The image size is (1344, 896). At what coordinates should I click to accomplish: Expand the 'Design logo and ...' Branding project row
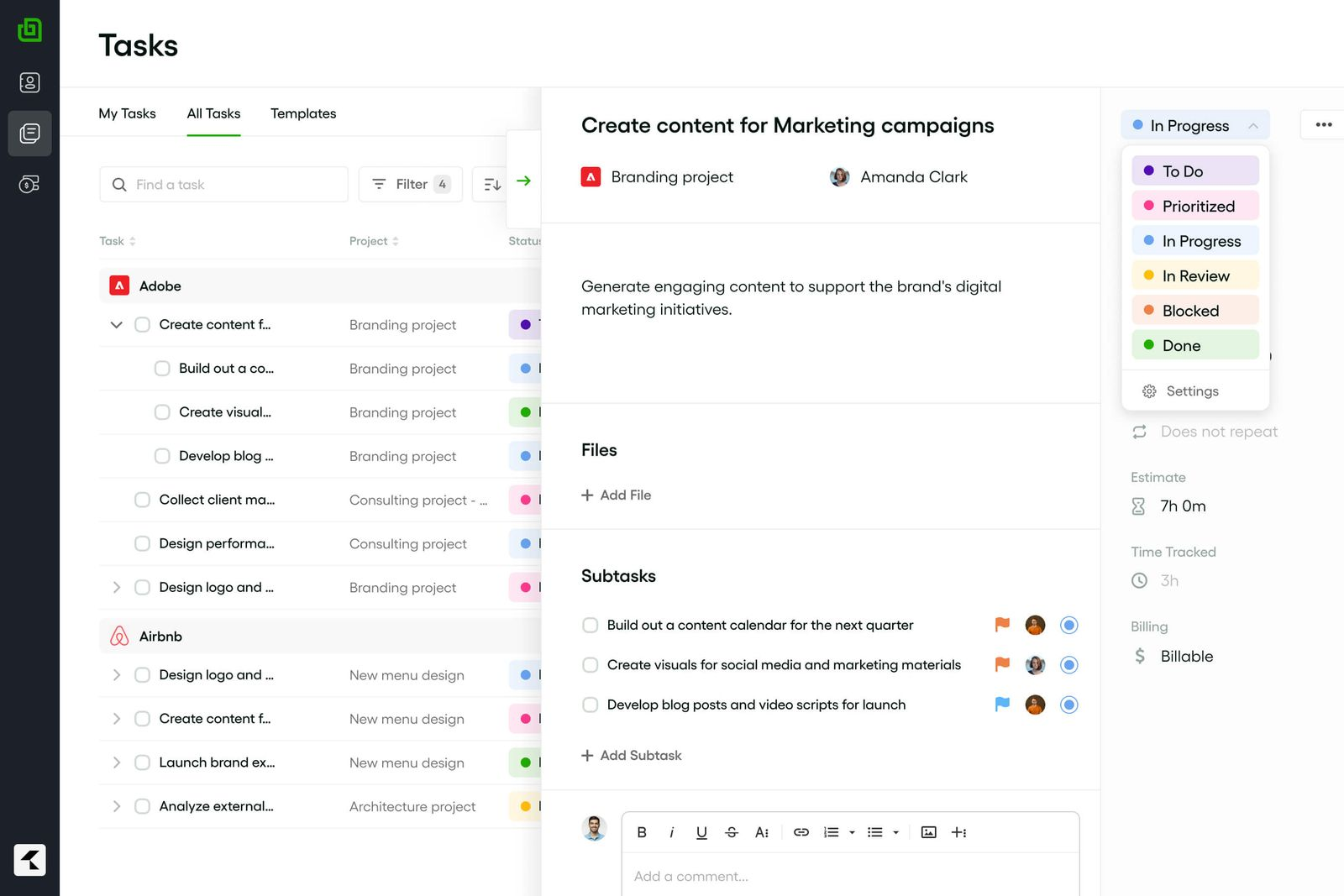click(x=117, y=587)
